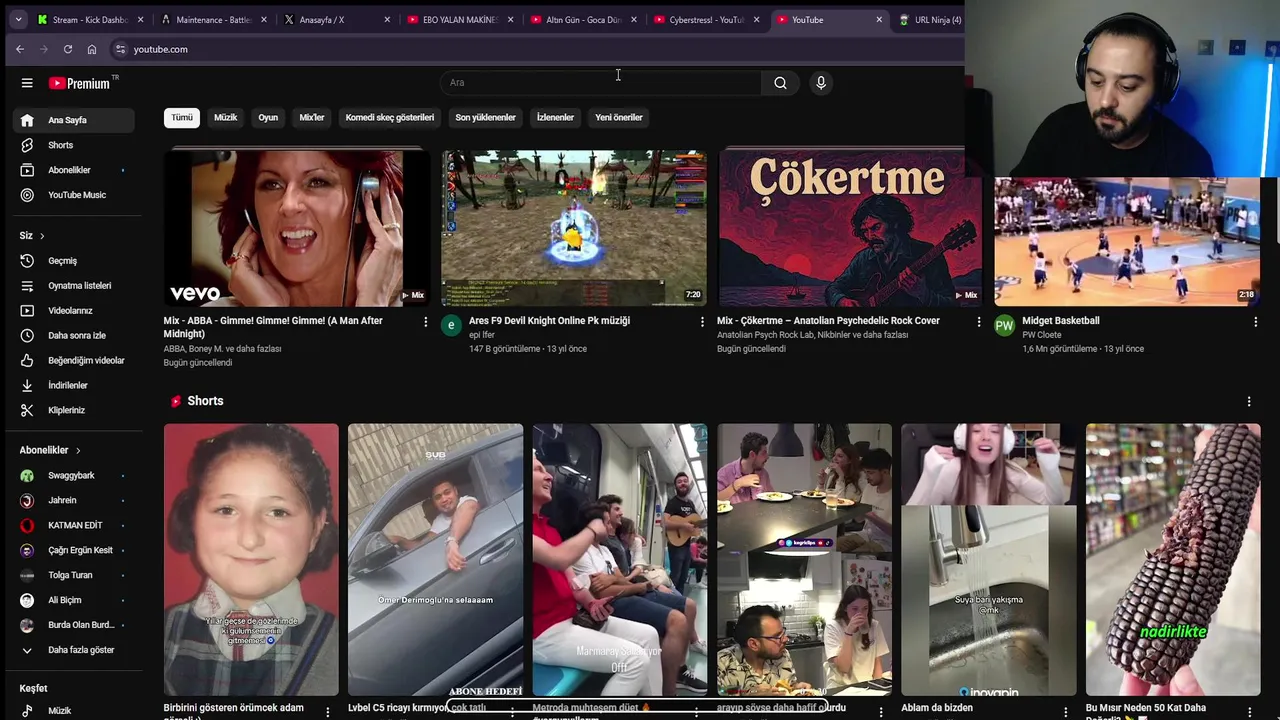The width and height of the screenshot is (1280, 720).
Task: Click epi lfer channel avatar
Action: pos(451,325)
